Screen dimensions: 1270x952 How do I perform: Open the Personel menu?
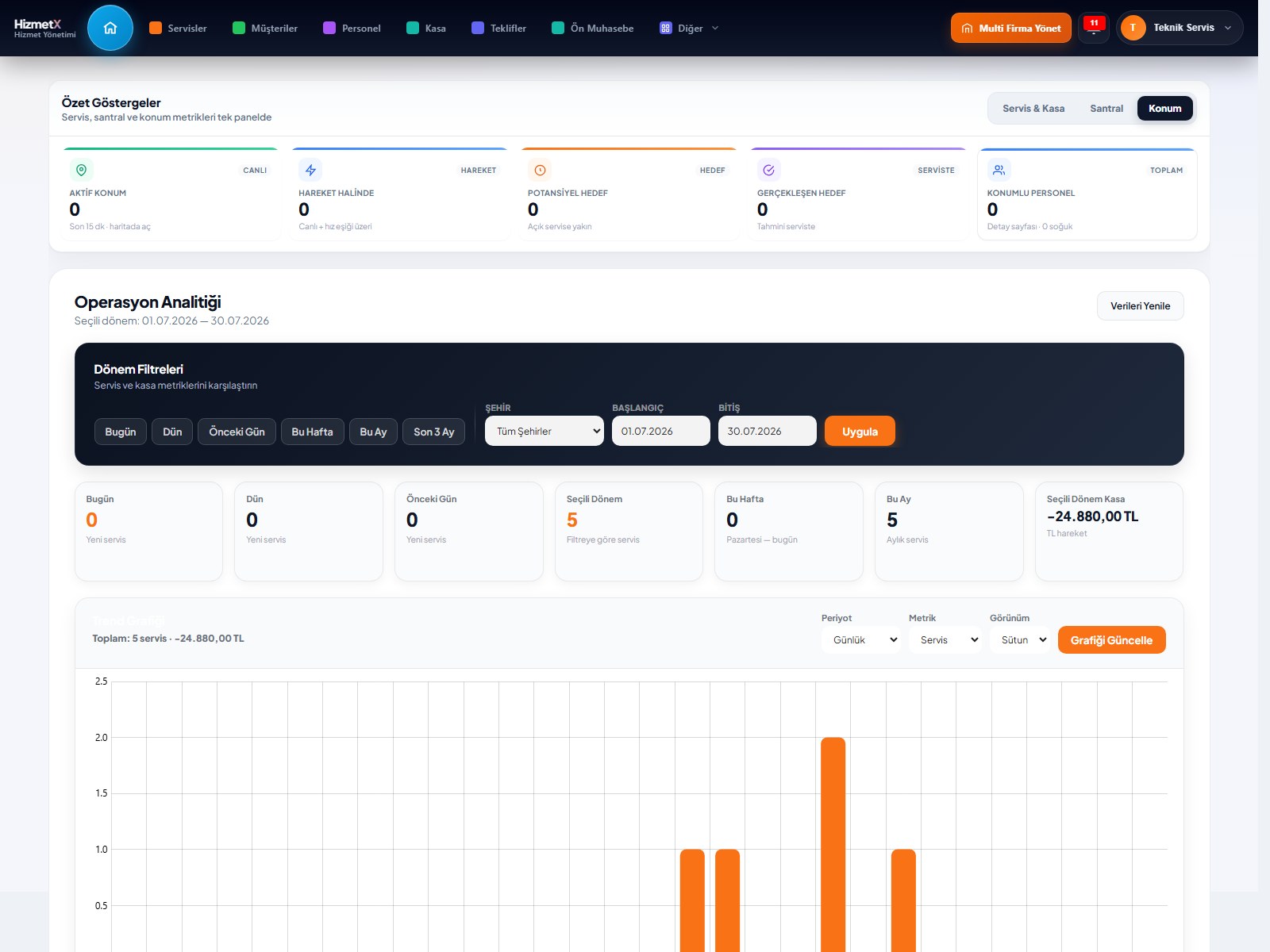click(x=352, y=28)
